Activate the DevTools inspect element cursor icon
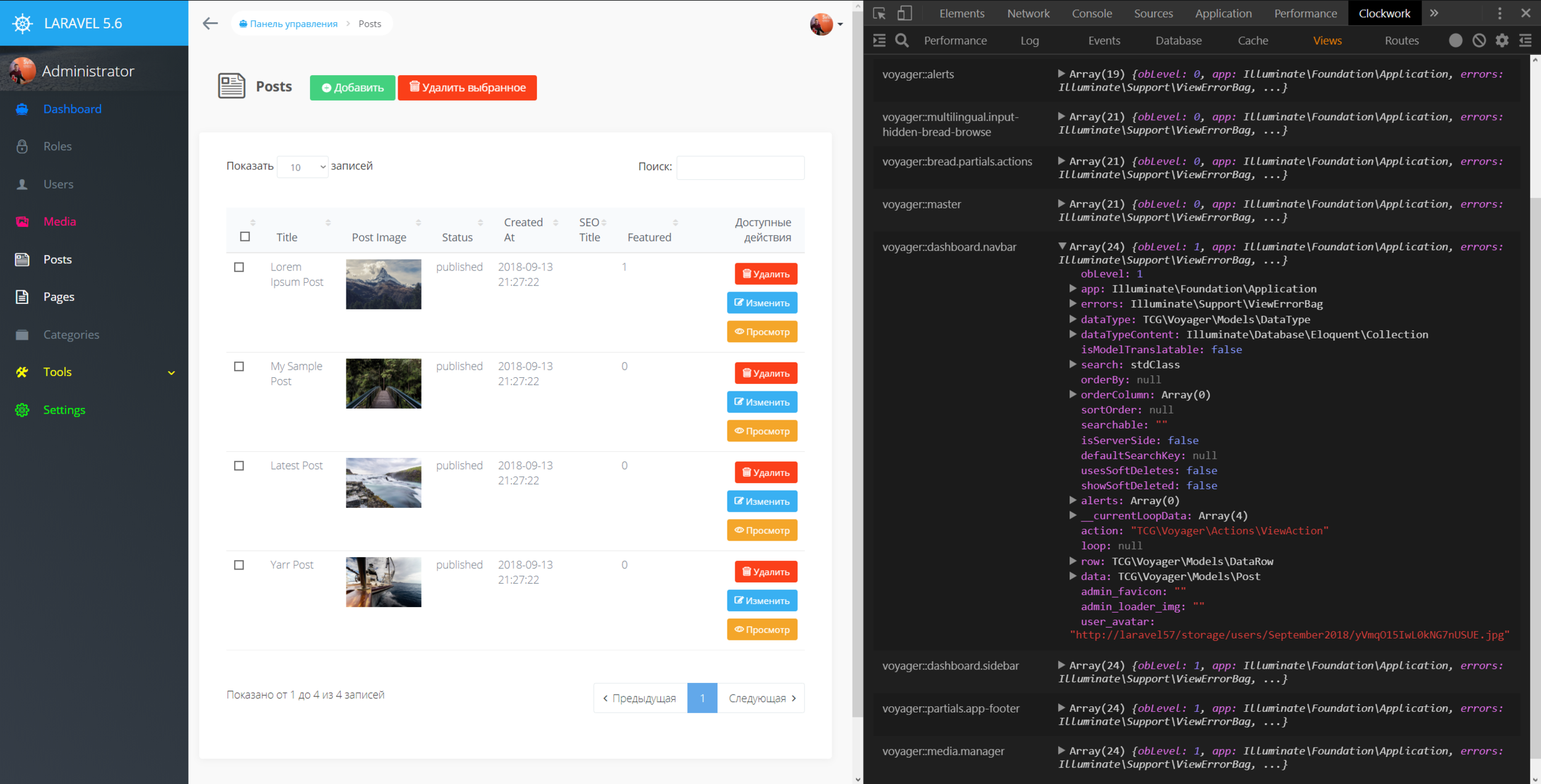This screenshot has width=1541, height=784. pos(880,13)
